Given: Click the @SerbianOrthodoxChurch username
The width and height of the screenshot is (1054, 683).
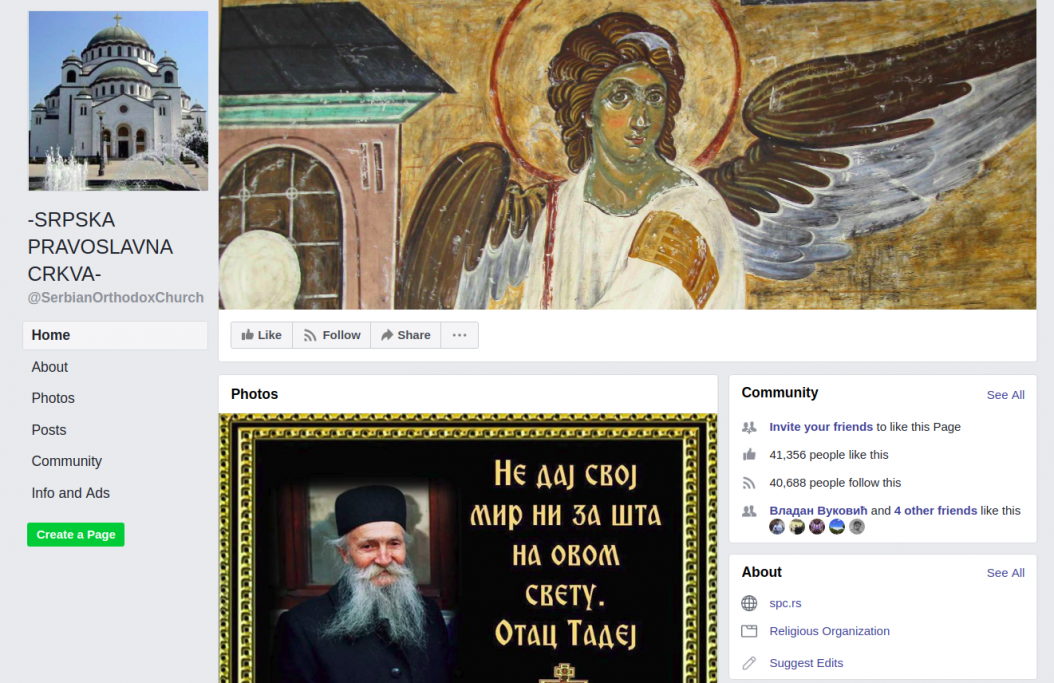Looking at the screenshot, I should (116, 298).
